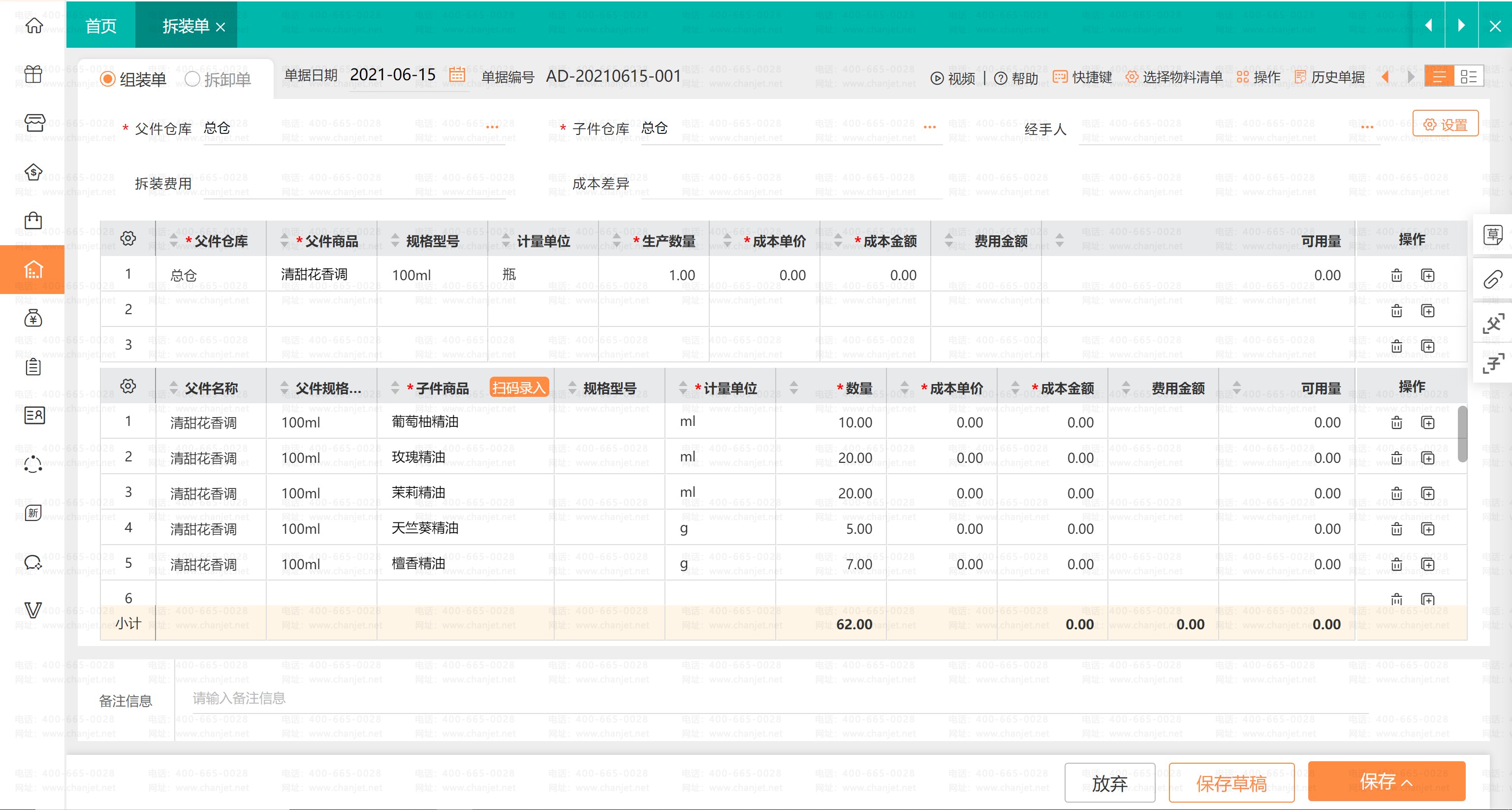Switch to card layout view icon
The width and height of the screenshot is (1512, 810).
coord(1469,76)
